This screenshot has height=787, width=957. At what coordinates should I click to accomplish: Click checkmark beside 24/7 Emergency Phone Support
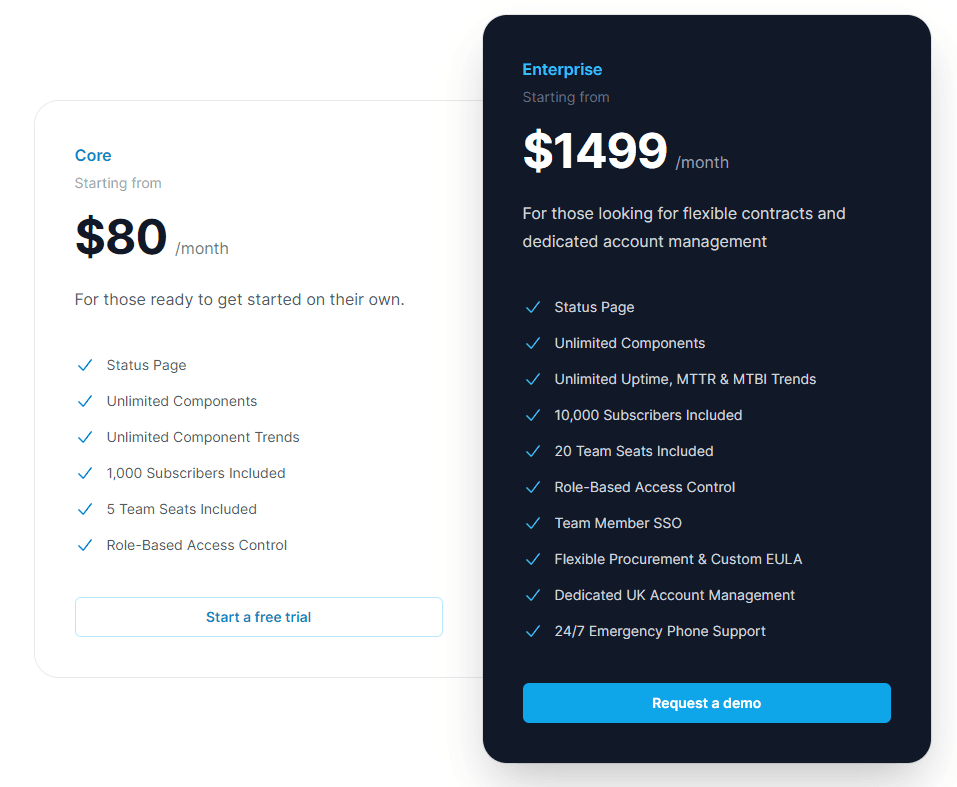coord(533,631)
